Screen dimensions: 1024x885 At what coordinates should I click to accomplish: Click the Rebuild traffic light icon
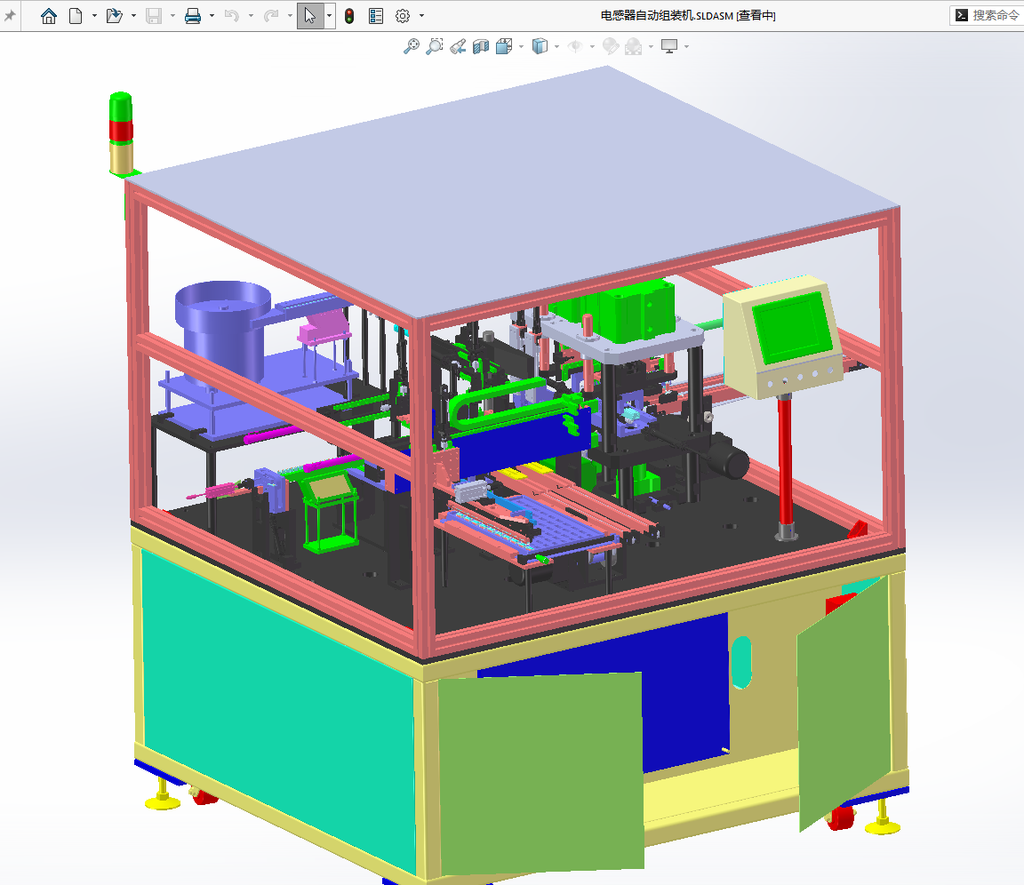pyautogui.click(x=349, y=16)
